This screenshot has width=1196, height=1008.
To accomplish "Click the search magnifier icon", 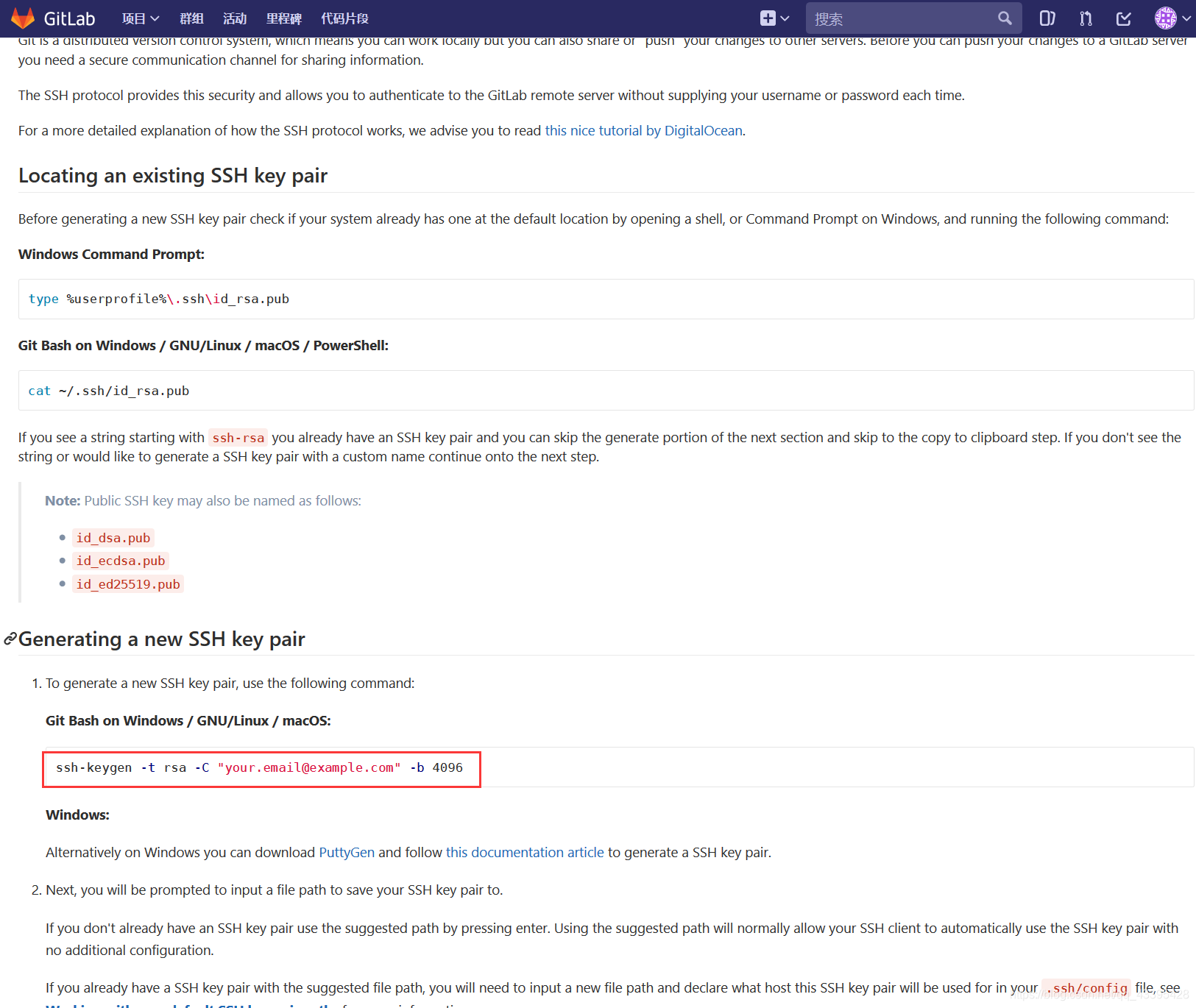I will [x=1005, y=18].
